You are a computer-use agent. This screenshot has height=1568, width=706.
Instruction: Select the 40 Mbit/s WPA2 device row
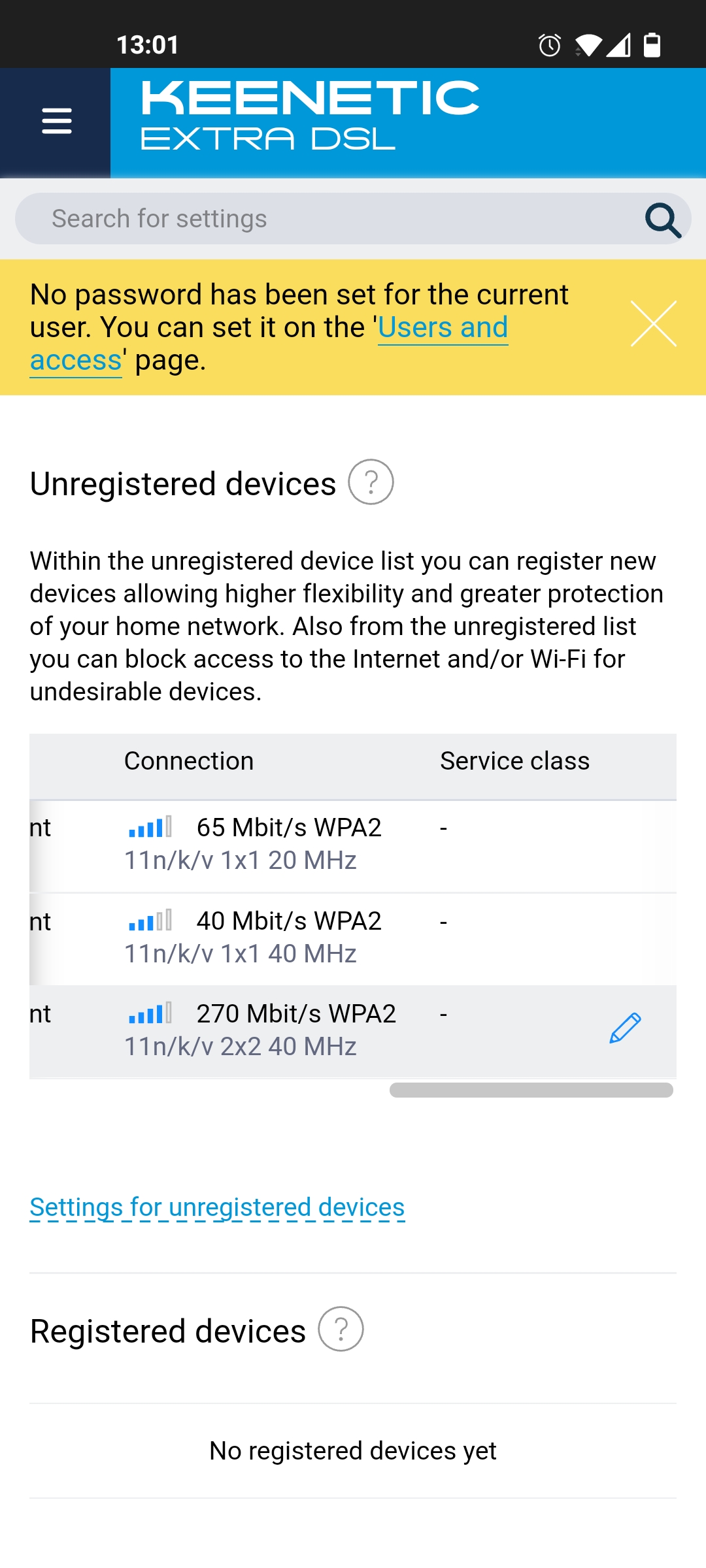pyautogui.click(x=353, y=938)
